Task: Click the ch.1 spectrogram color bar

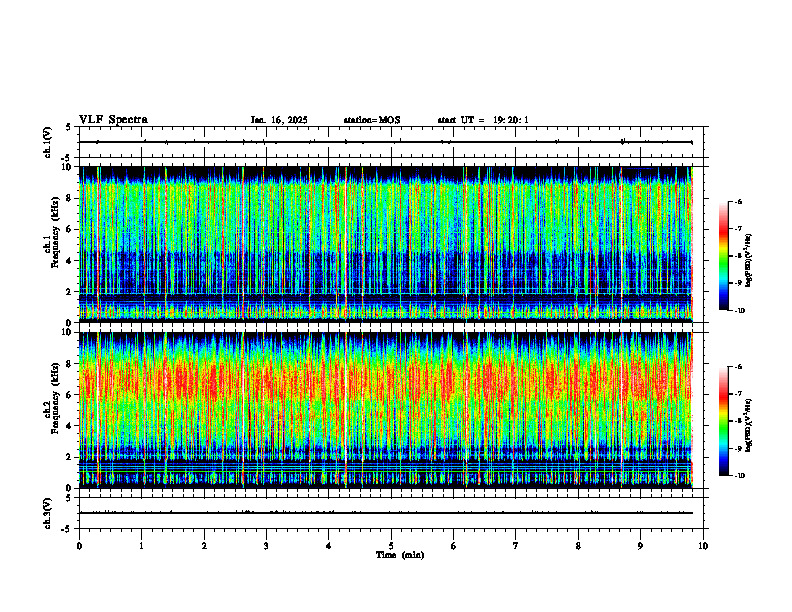Action: (723, 256)
